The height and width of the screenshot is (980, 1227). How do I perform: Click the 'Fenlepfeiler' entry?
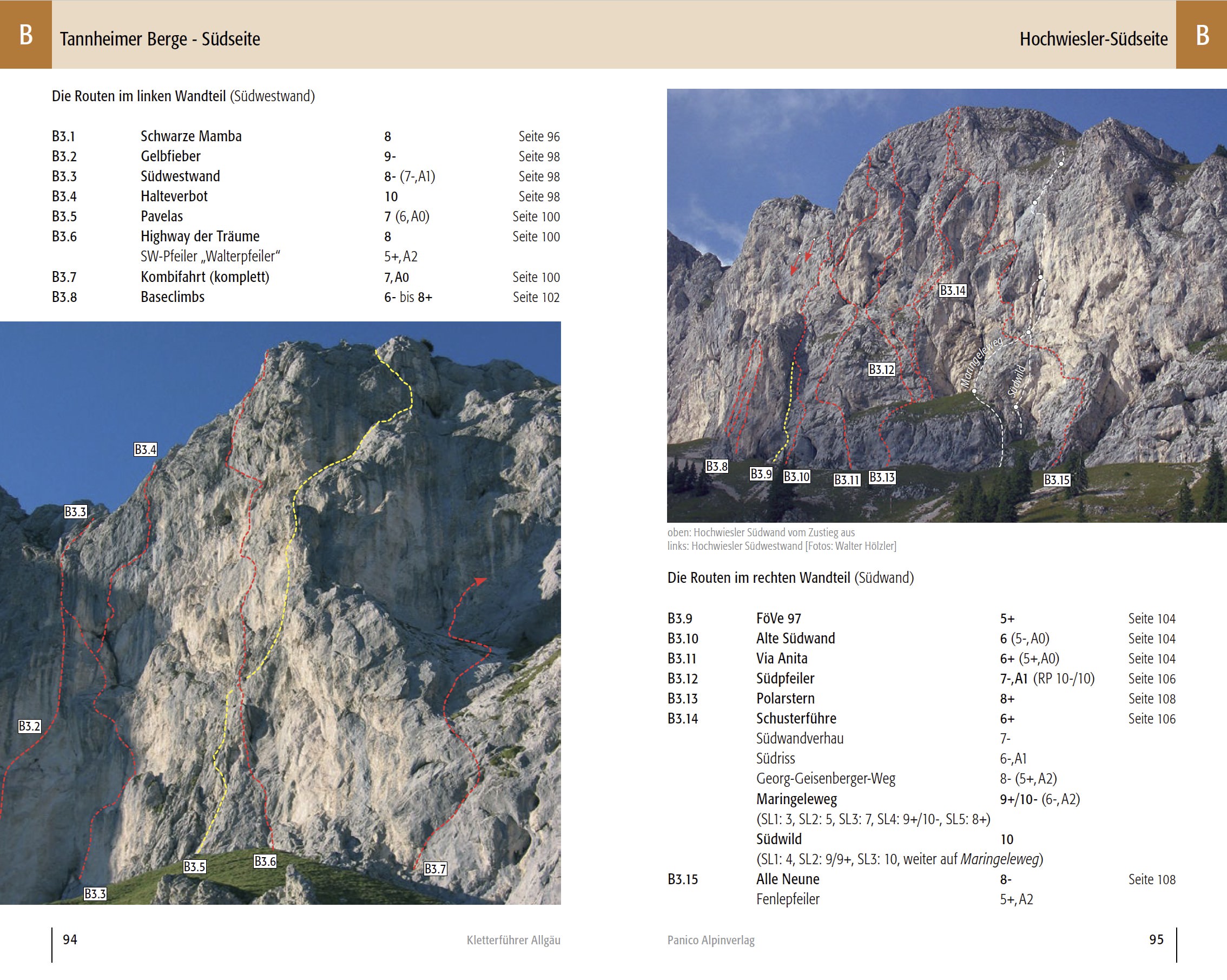coord(788,900)
